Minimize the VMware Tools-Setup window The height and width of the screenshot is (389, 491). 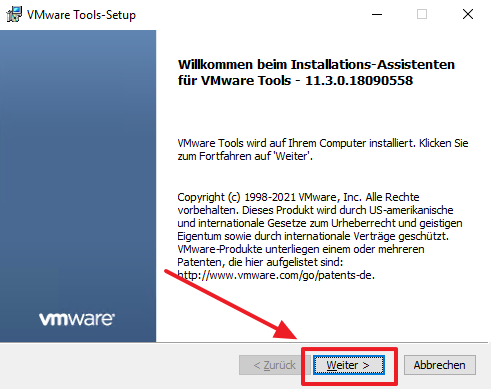(x=377, y=14)
